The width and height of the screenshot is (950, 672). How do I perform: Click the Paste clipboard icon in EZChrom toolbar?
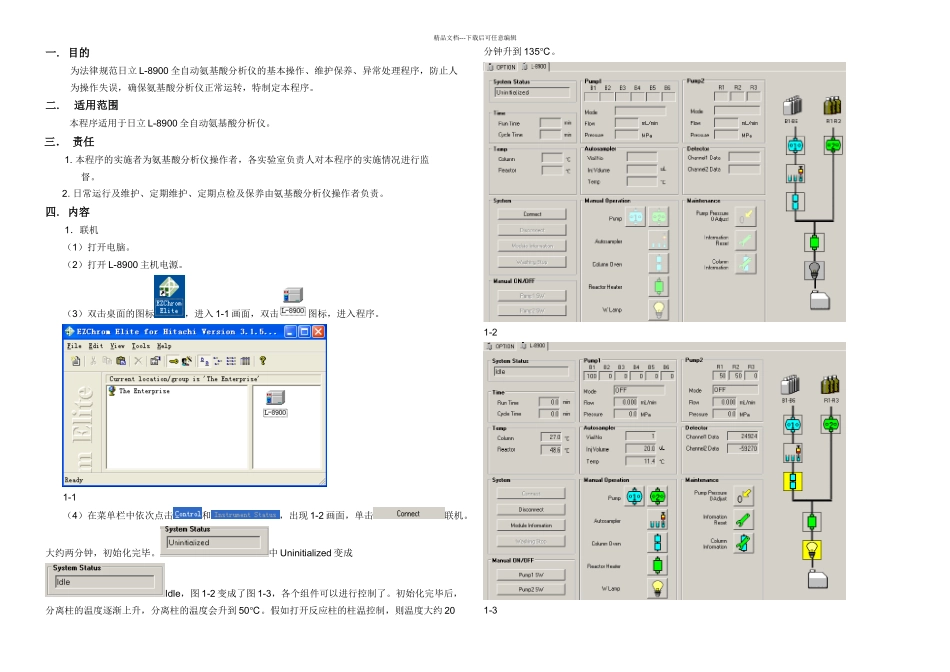coord(121,361)
